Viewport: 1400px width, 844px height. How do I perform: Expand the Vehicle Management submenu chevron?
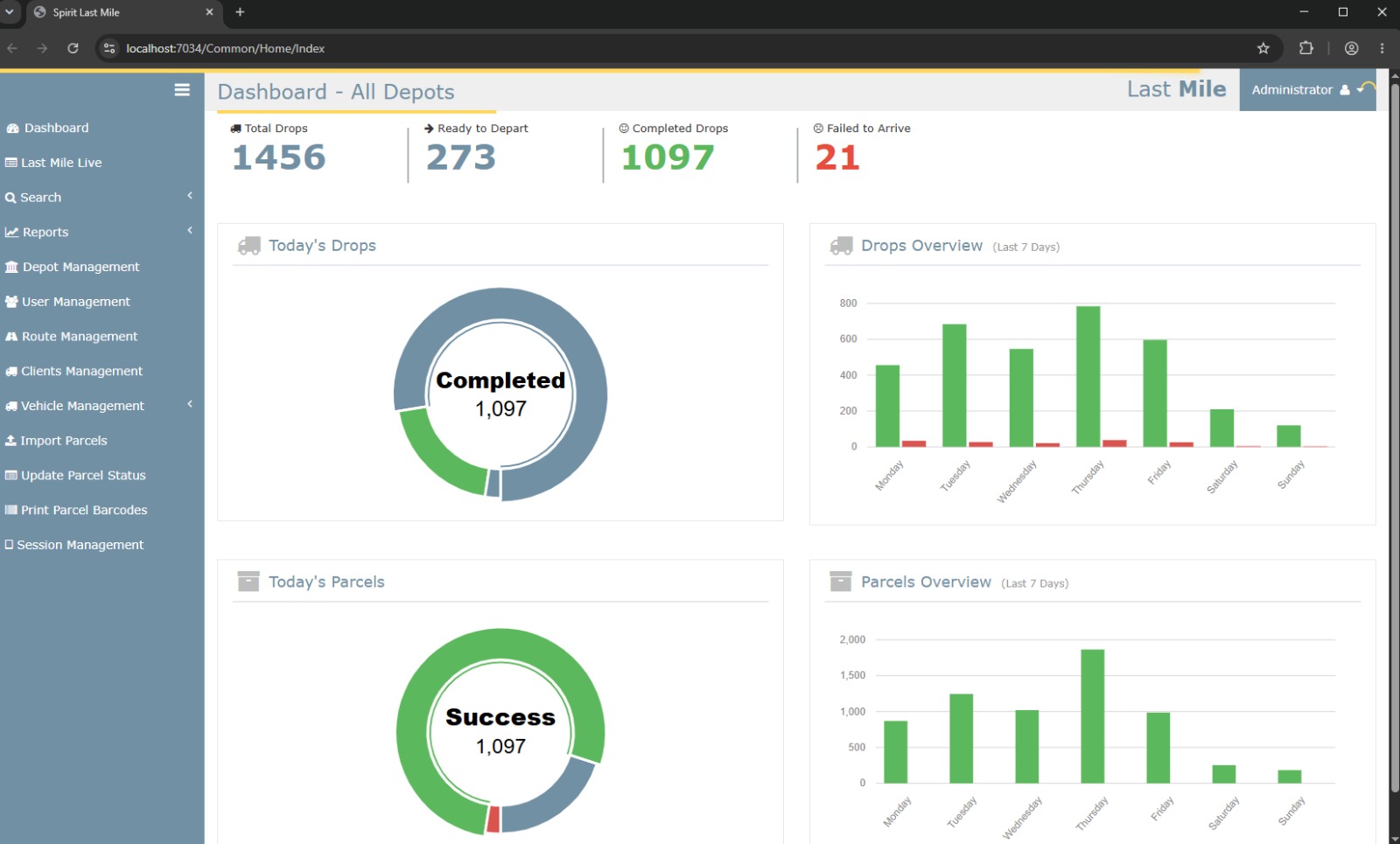[x=190, y=404]
